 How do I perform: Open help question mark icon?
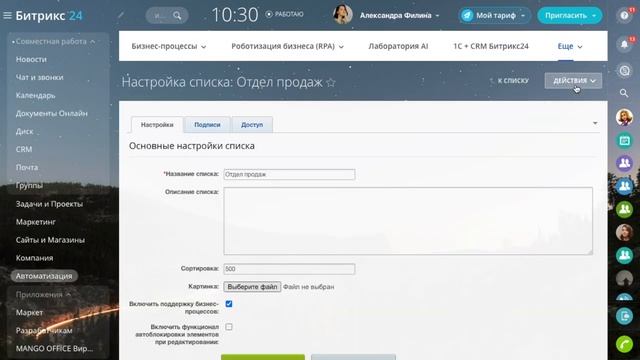pos(624,16)
